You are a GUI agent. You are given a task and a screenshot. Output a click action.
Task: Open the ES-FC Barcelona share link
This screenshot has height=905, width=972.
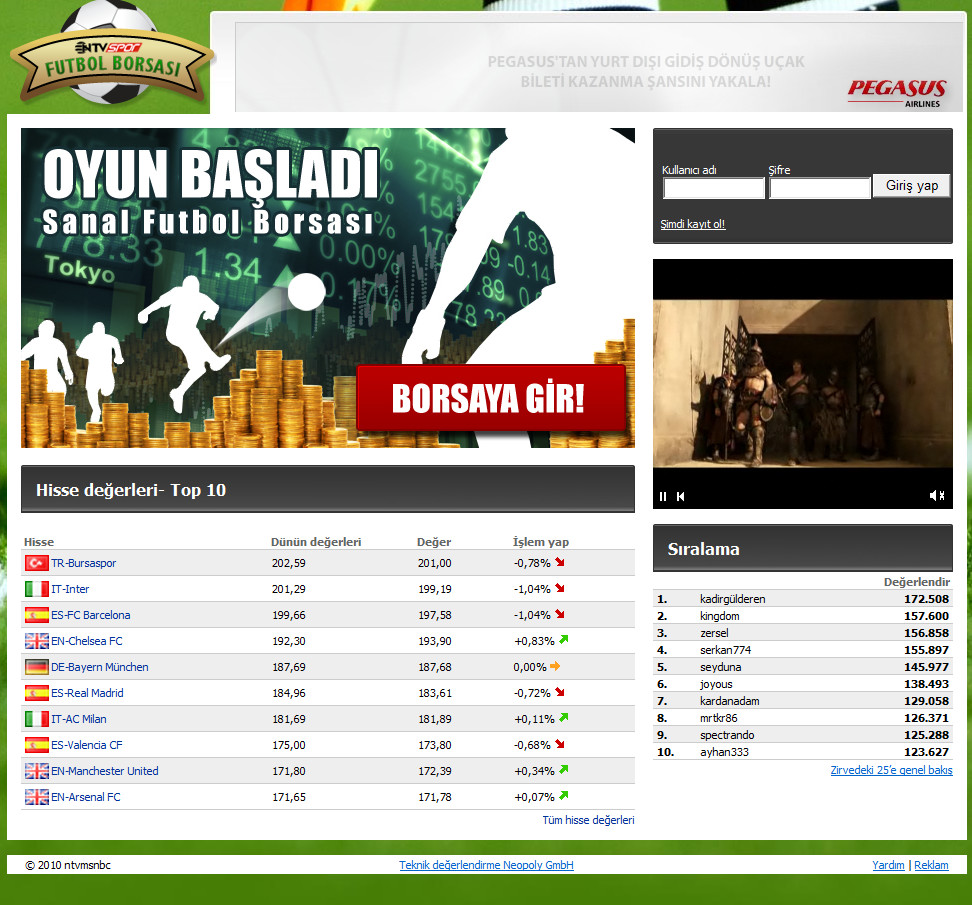pos(91,615)
